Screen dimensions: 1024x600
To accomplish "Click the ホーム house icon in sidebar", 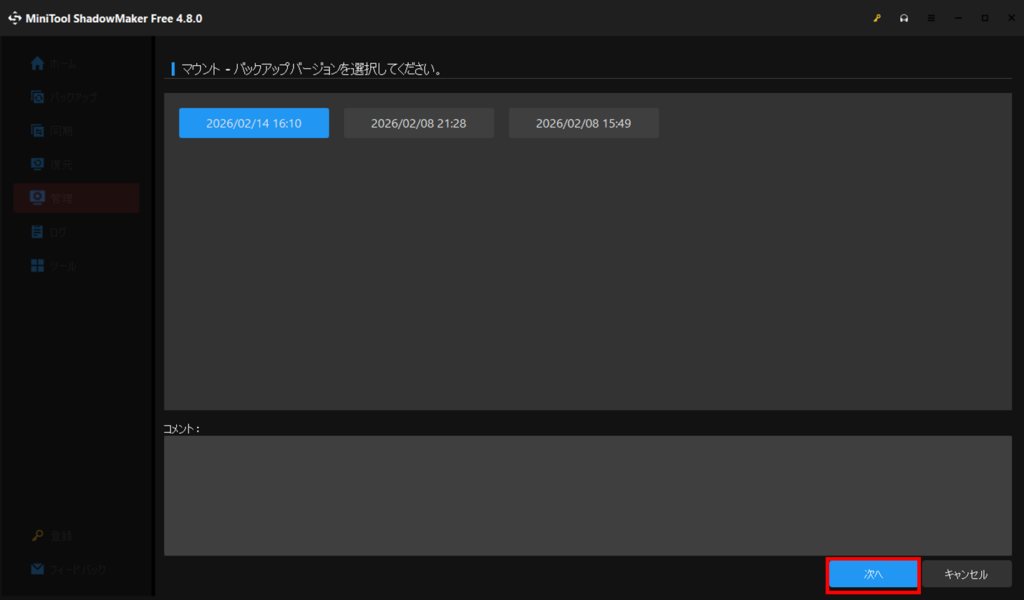I will (x=37, y=64).
